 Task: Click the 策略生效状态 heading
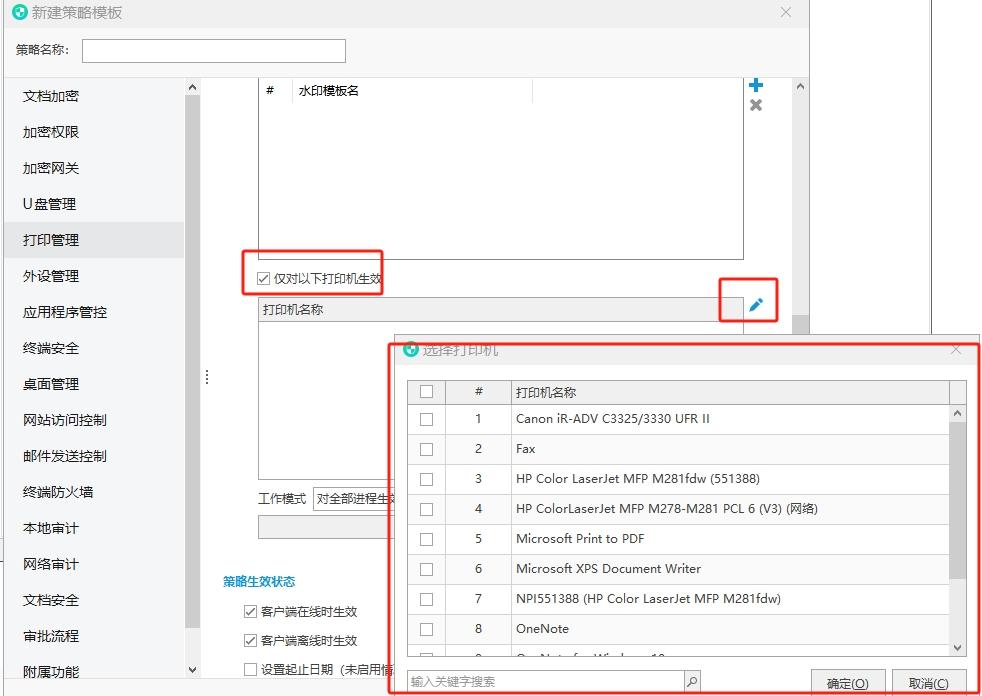(259, 581)
